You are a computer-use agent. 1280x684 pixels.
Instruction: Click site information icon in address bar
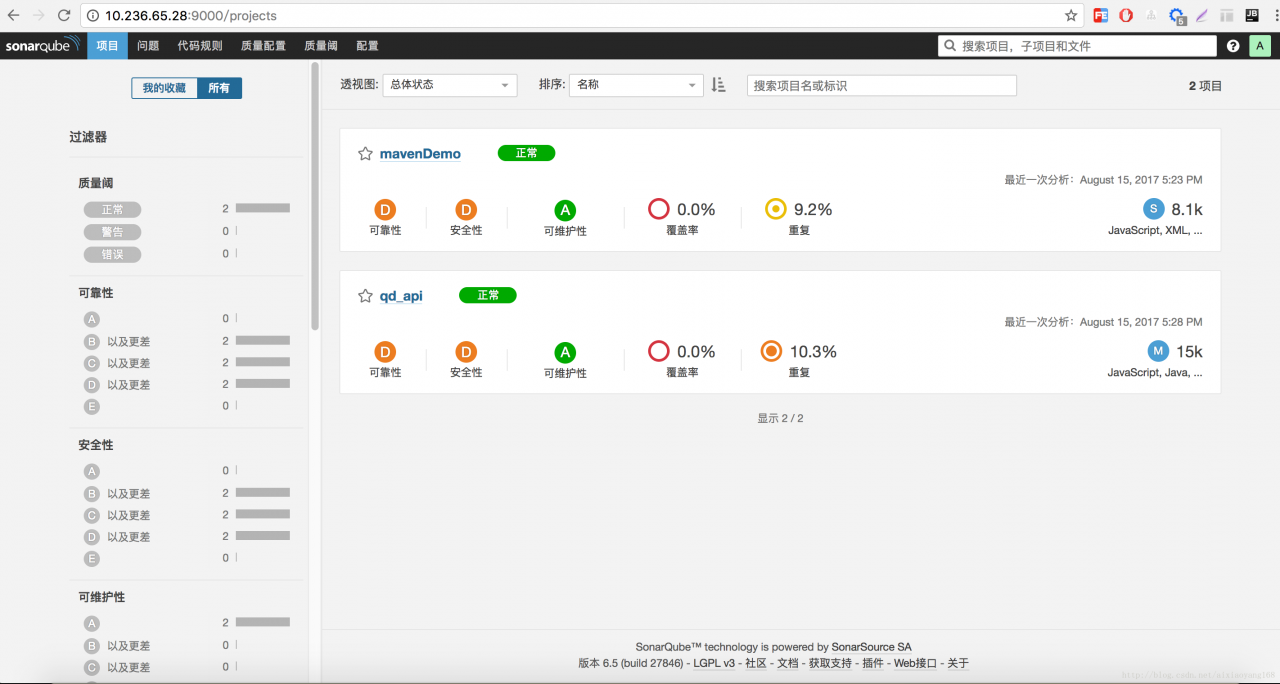tap(93, 16)
